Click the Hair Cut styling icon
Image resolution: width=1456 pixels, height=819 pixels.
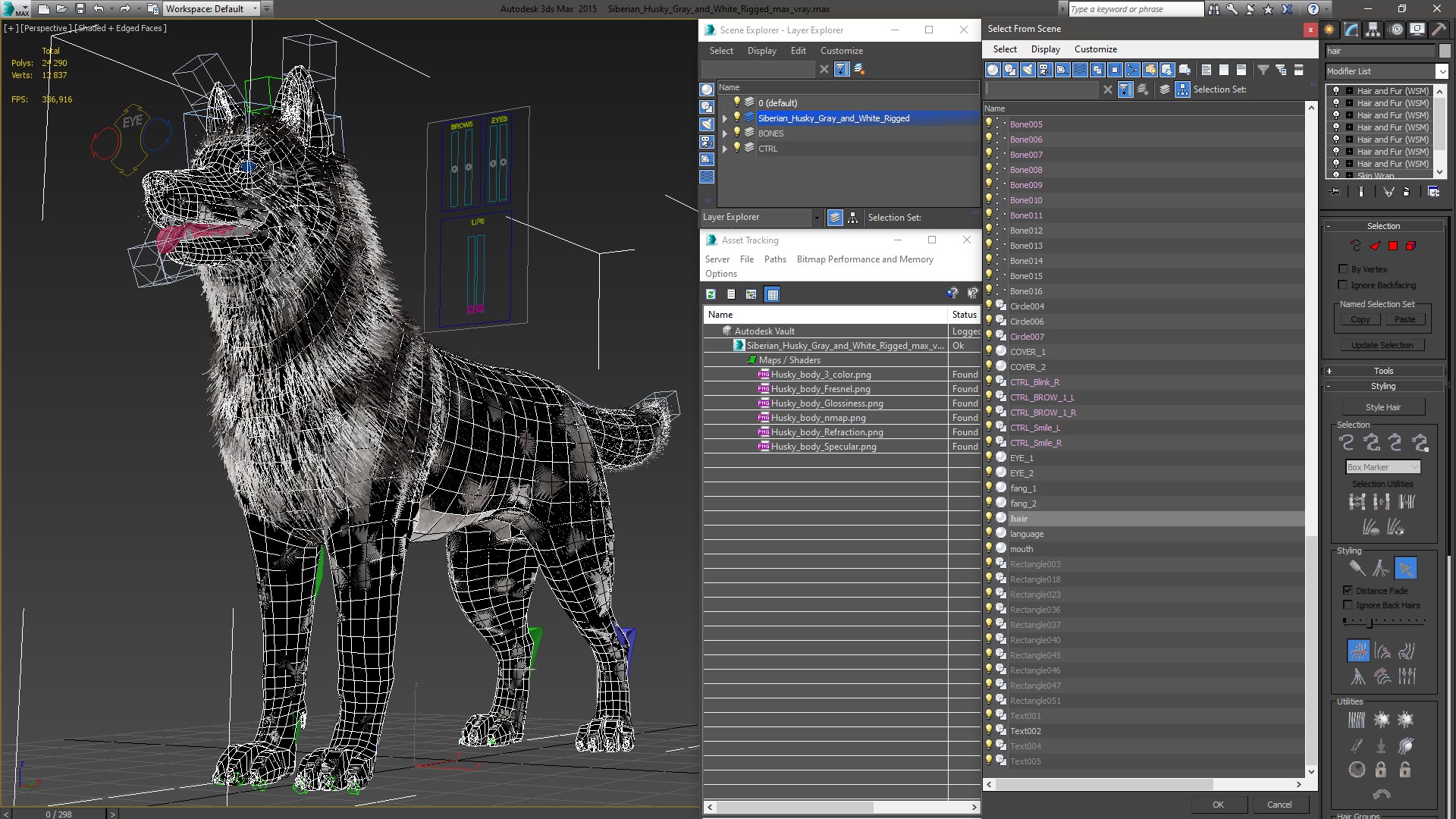(1381, 568)
